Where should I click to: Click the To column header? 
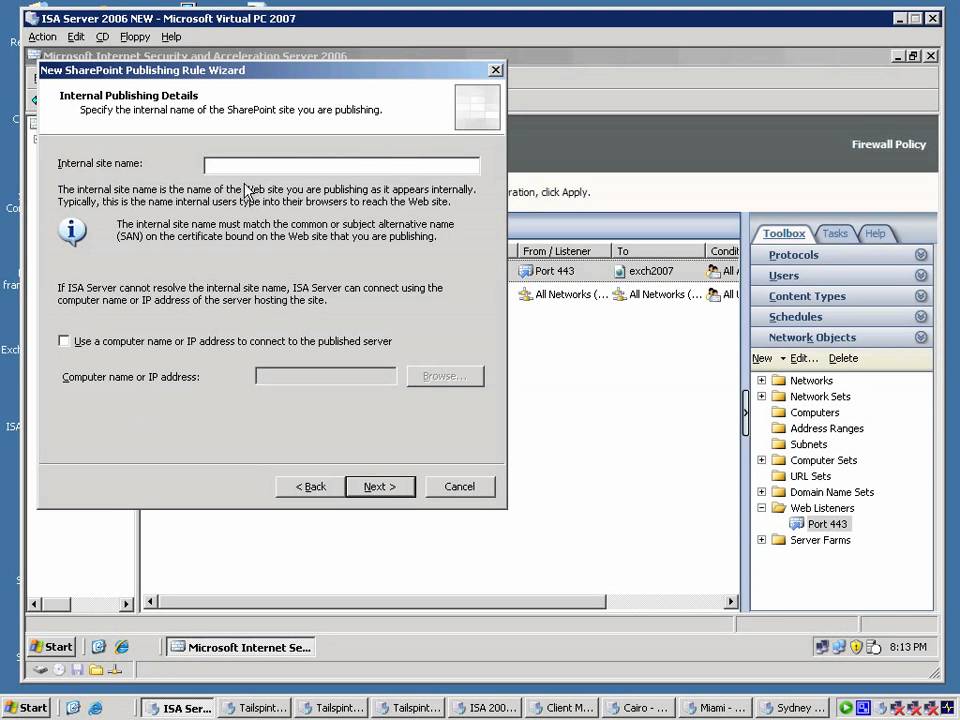click(x=659, y=251)
